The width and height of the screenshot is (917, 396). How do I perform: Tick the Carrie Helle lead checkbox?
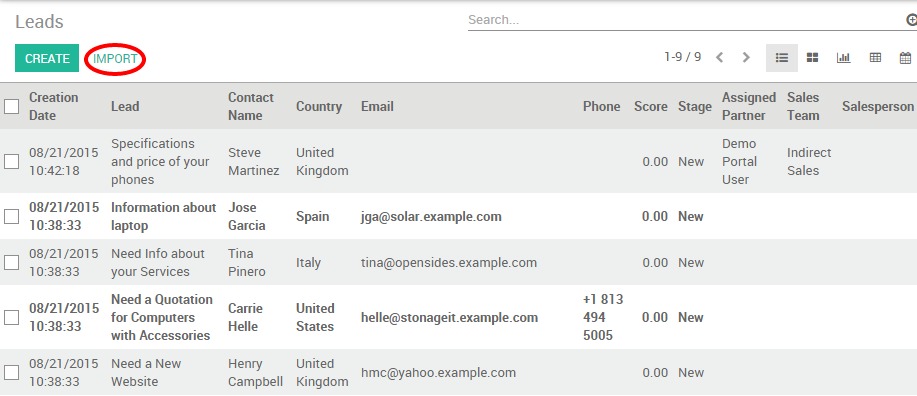tap(12, 318)
